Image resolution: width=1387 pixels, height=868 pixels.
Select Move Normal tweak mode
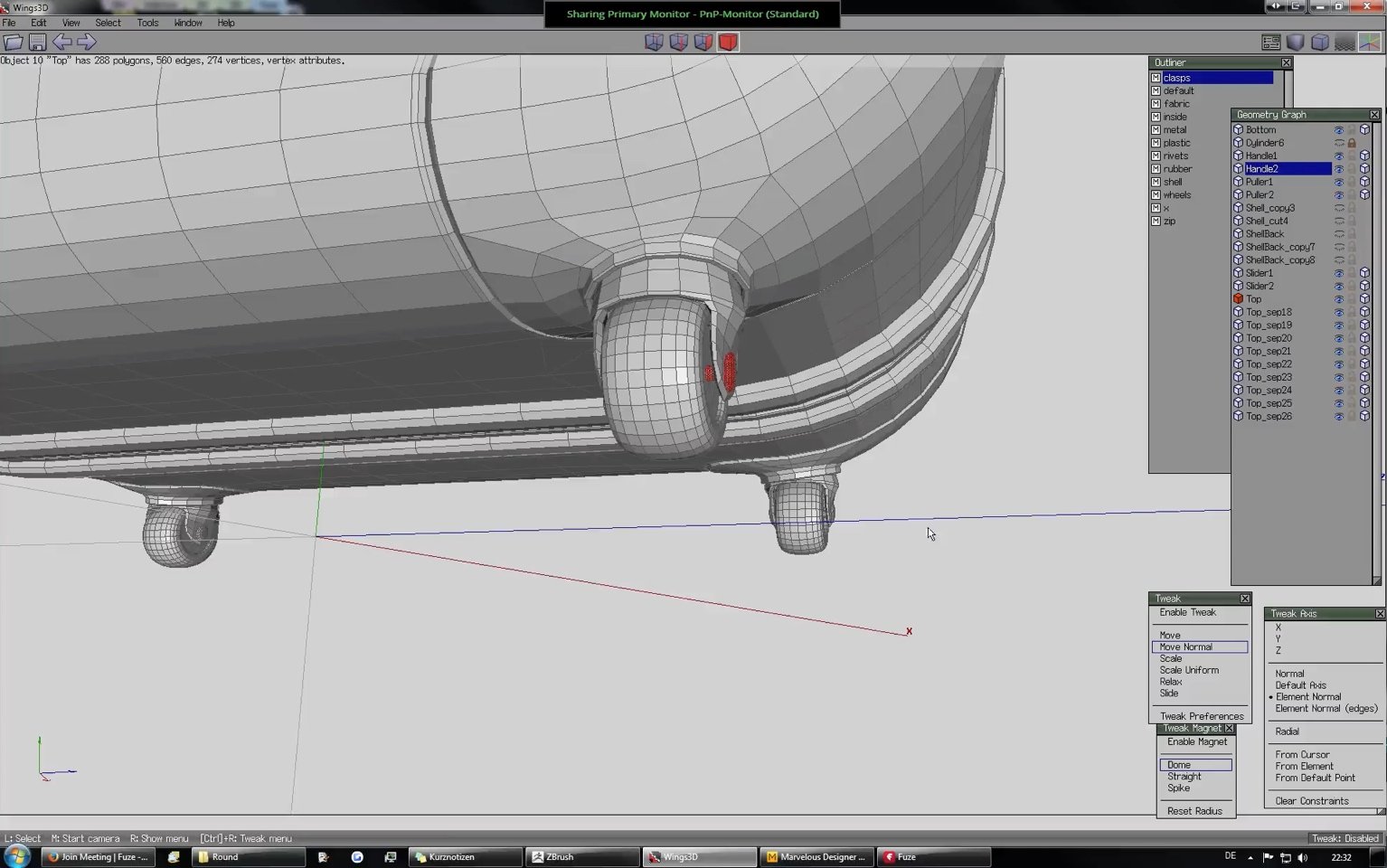[x=1200, y=647]
